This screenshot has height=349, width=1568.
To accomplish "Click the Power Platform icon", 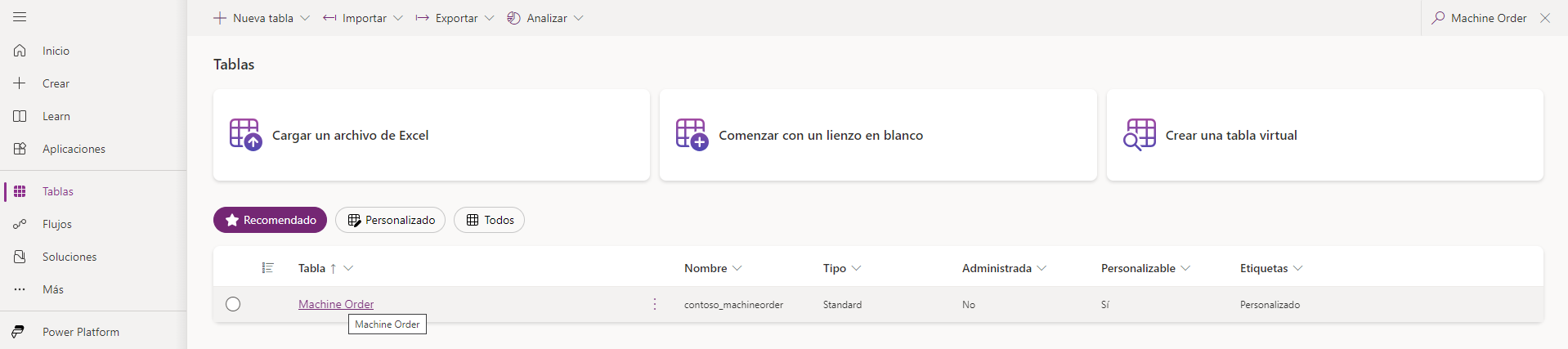I will click(18, 332).
